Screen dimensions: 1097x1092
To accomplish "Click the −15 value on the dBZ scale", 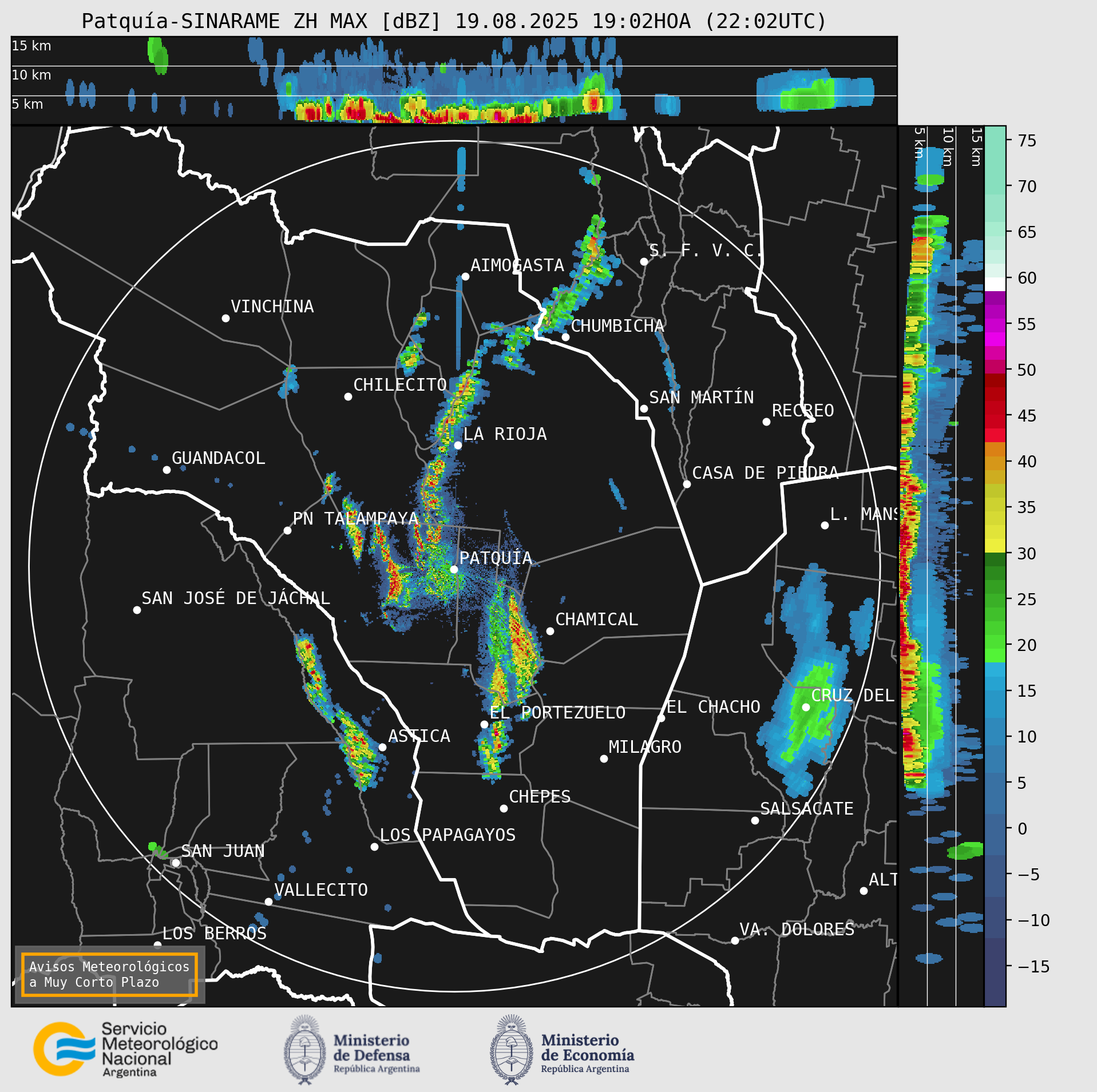I will 1033,966.
